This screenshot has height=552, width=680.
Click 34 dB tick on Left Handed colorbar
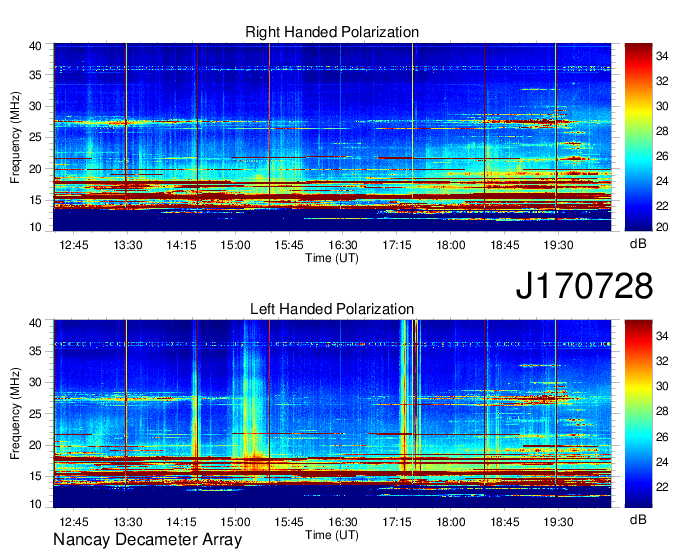click(x=662, y=336)
